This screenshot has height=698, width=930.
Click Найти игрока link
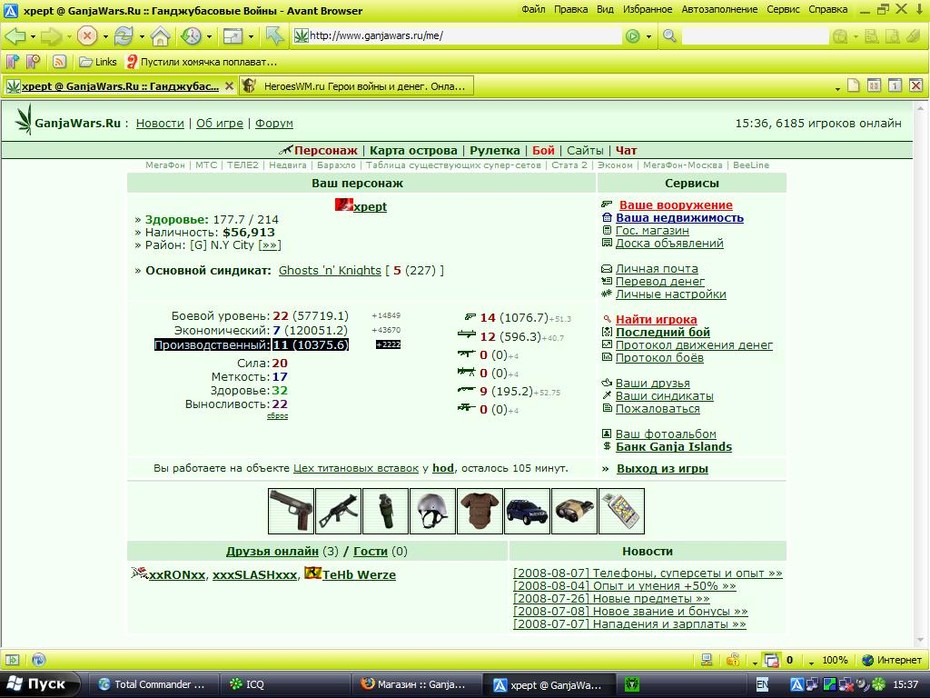pyautogui.click(x=656, y=320)
